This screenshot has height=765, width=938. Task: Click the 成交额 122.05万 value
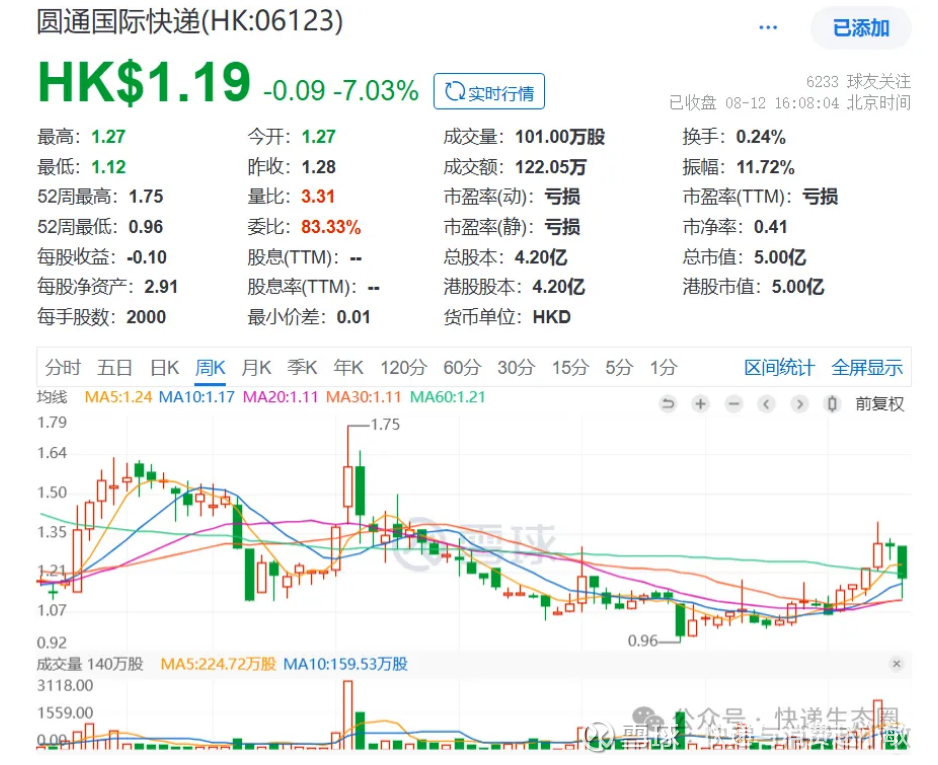tap(550, 167)
